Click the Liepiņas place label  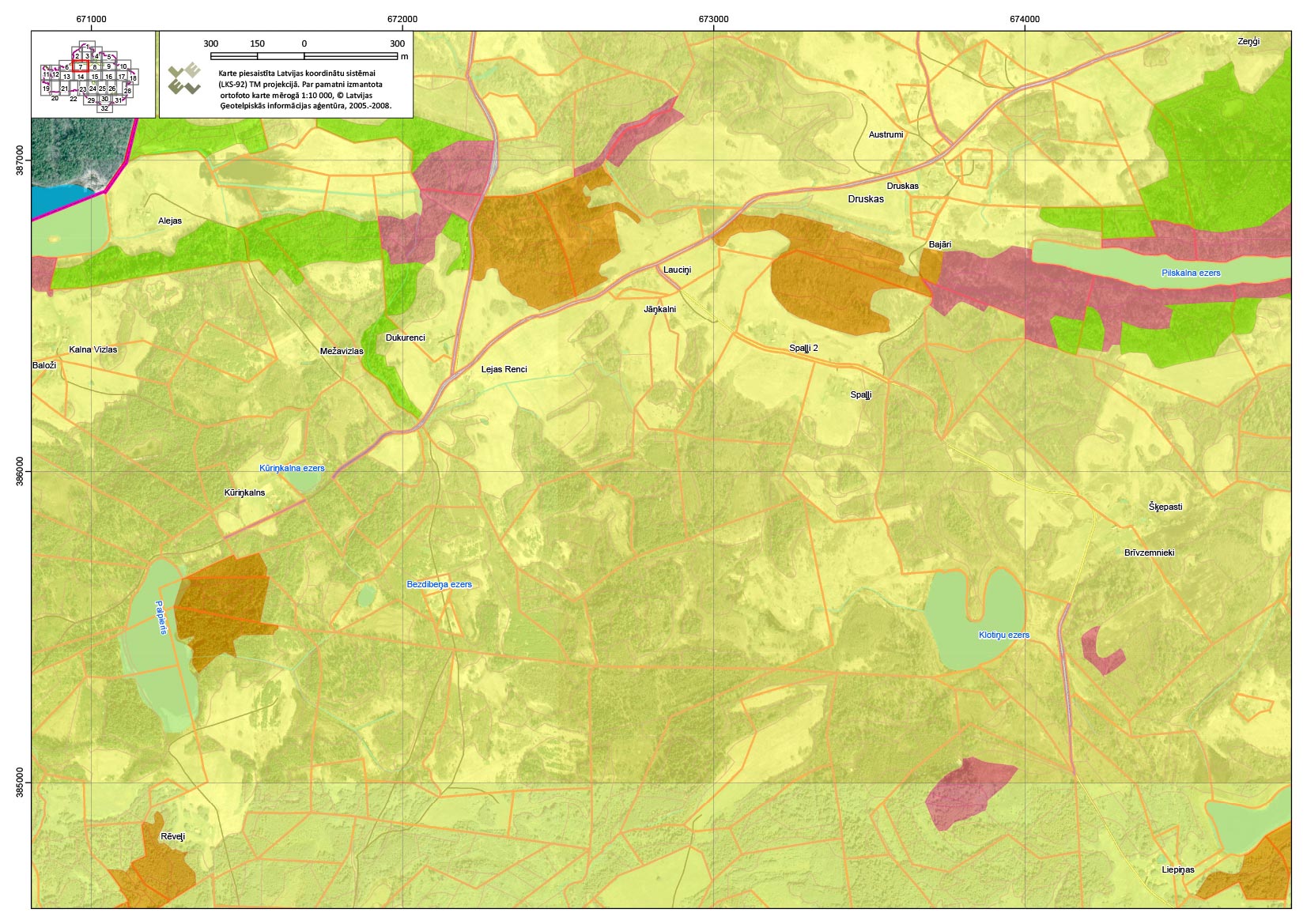pyautogui.click(x=1177, y=870)
